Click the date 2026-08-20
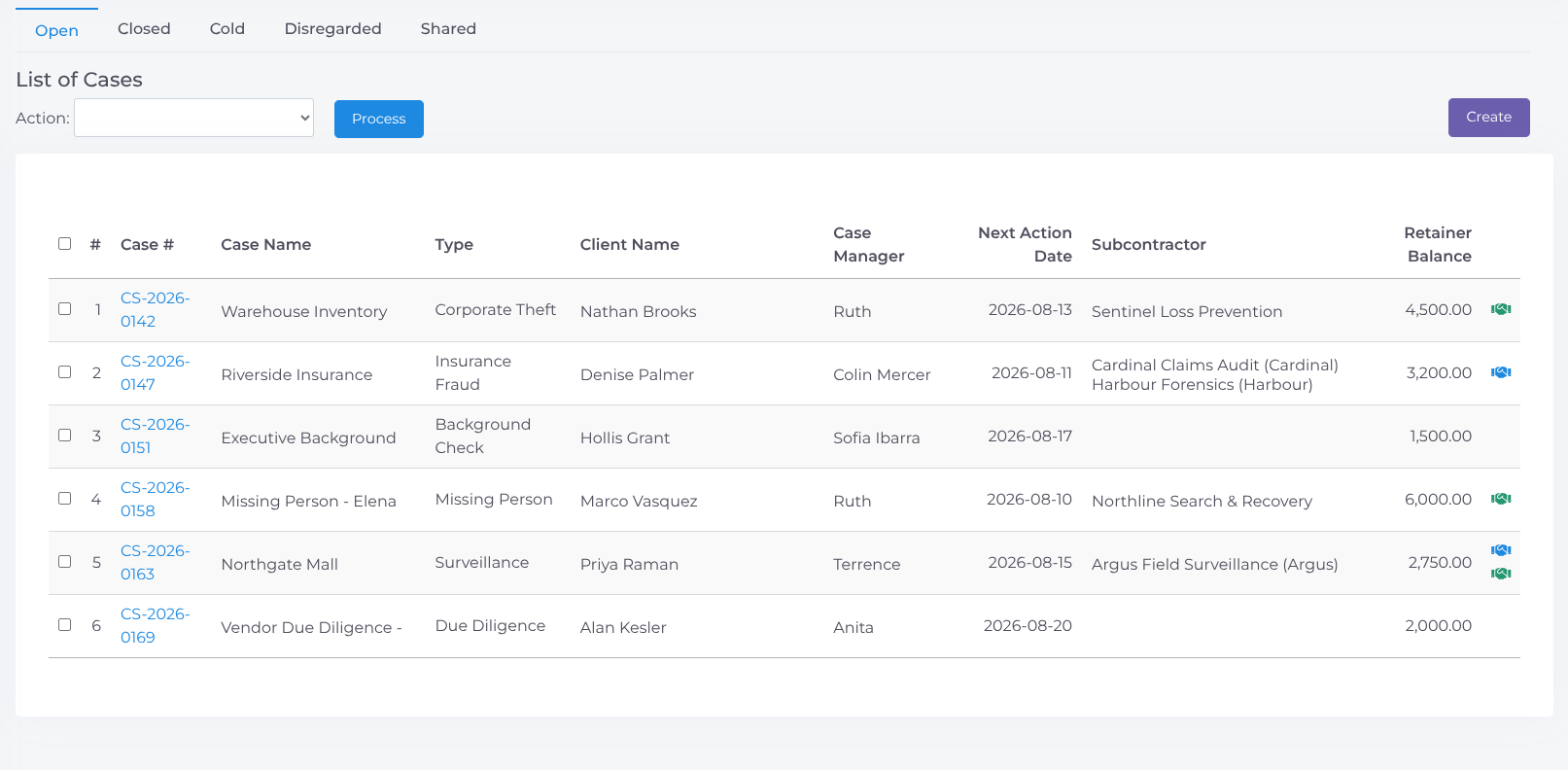Screen dimensions: 1568x770 click(1028, 625)
